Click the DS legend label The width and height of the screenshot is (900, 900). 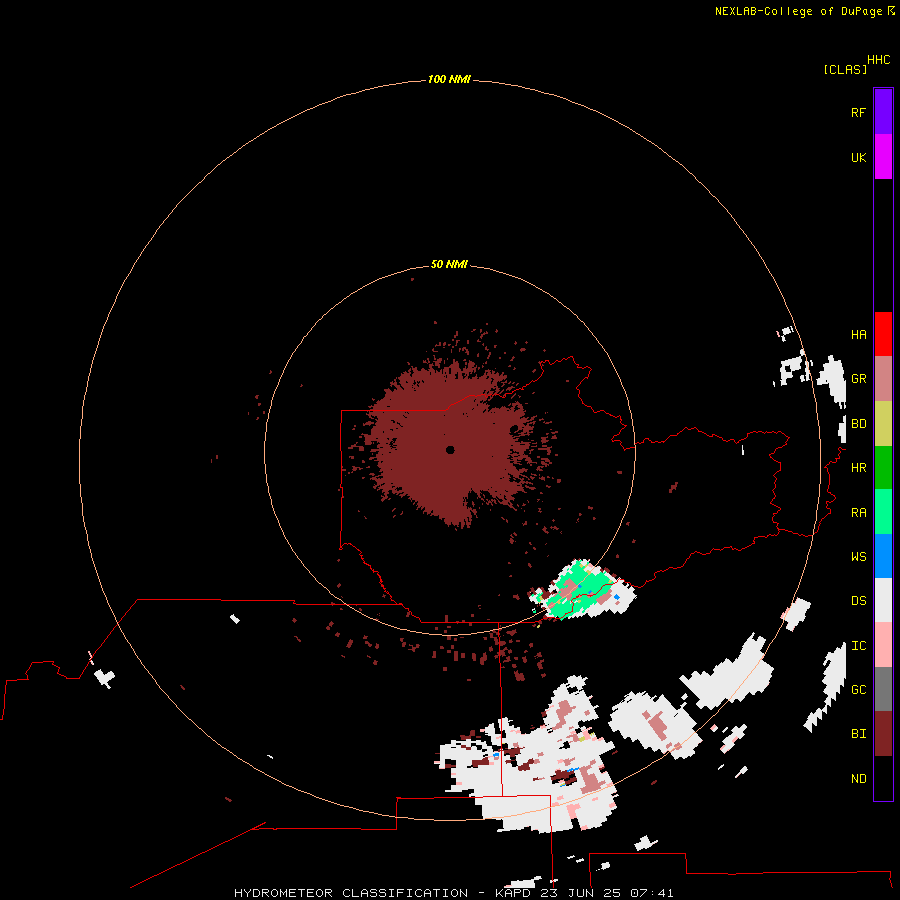point(858,600)
